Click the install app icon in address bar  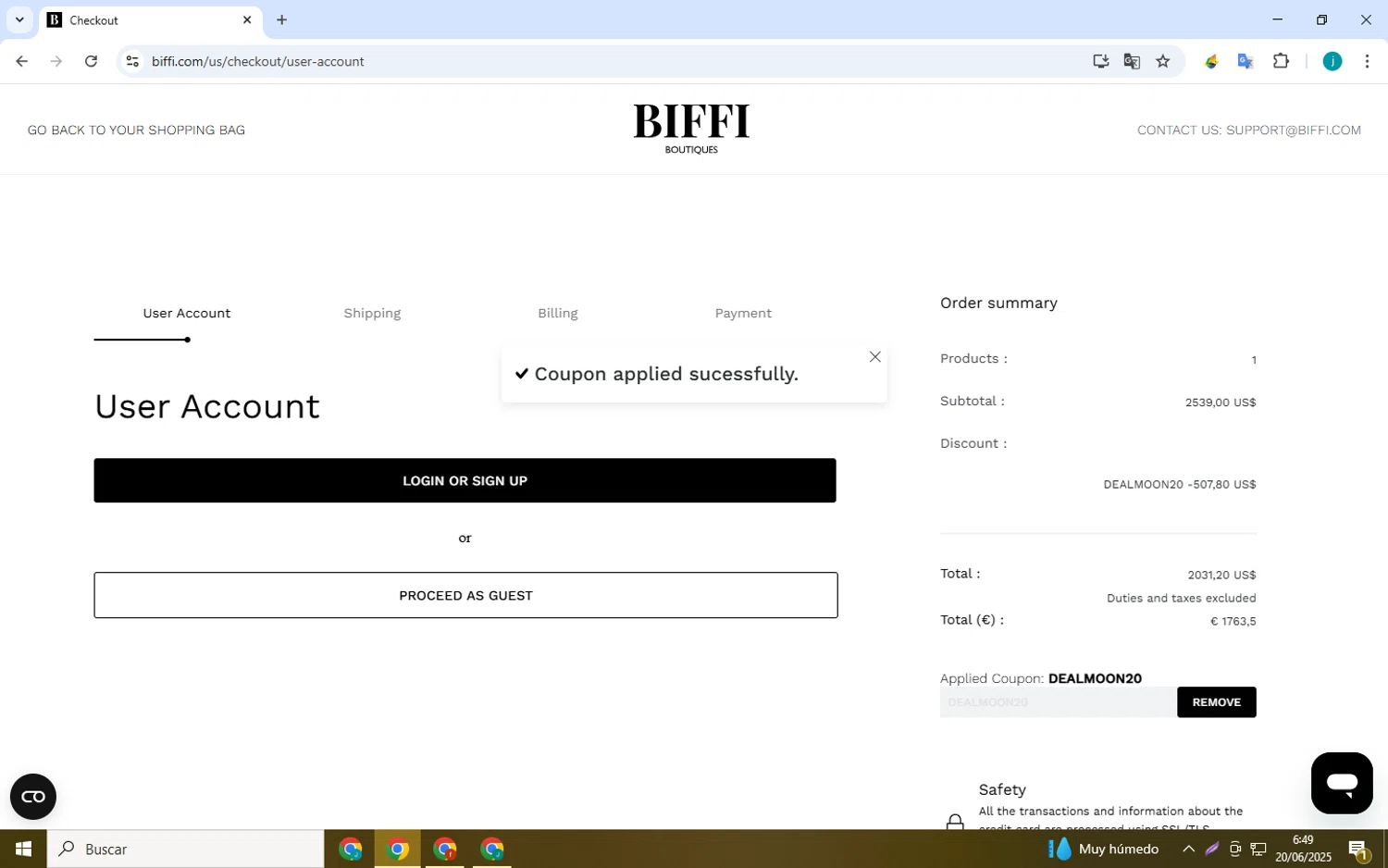(1100, 61)
